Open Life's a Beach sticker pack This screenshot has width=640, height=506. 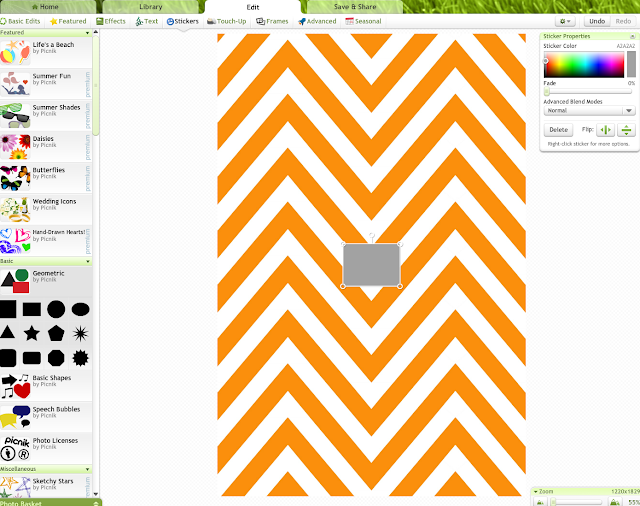pyautogui.click(x=46, y=52)
